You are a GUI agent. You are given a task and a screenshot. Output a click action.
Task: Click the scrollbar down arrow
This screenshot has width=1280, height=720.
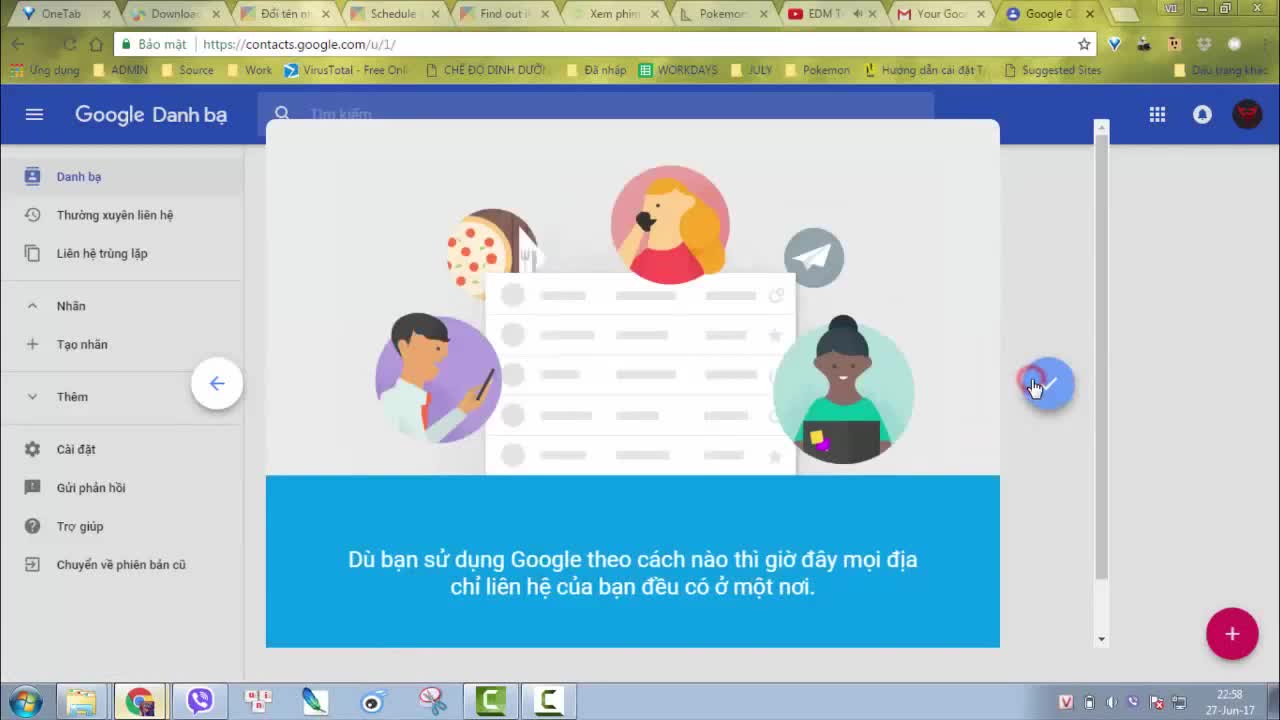pyautogui.click(x=1101, y=639)
